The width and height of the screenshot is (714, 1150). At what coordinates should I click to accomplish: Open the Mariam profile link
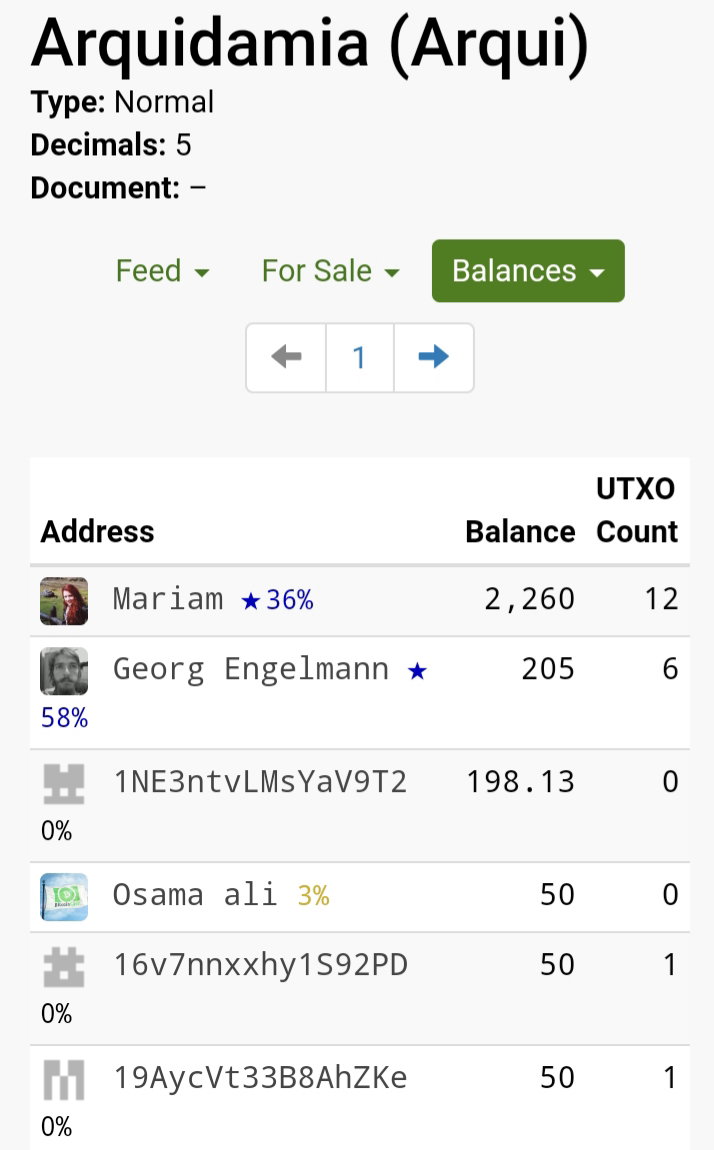click(x=168, y=598)
